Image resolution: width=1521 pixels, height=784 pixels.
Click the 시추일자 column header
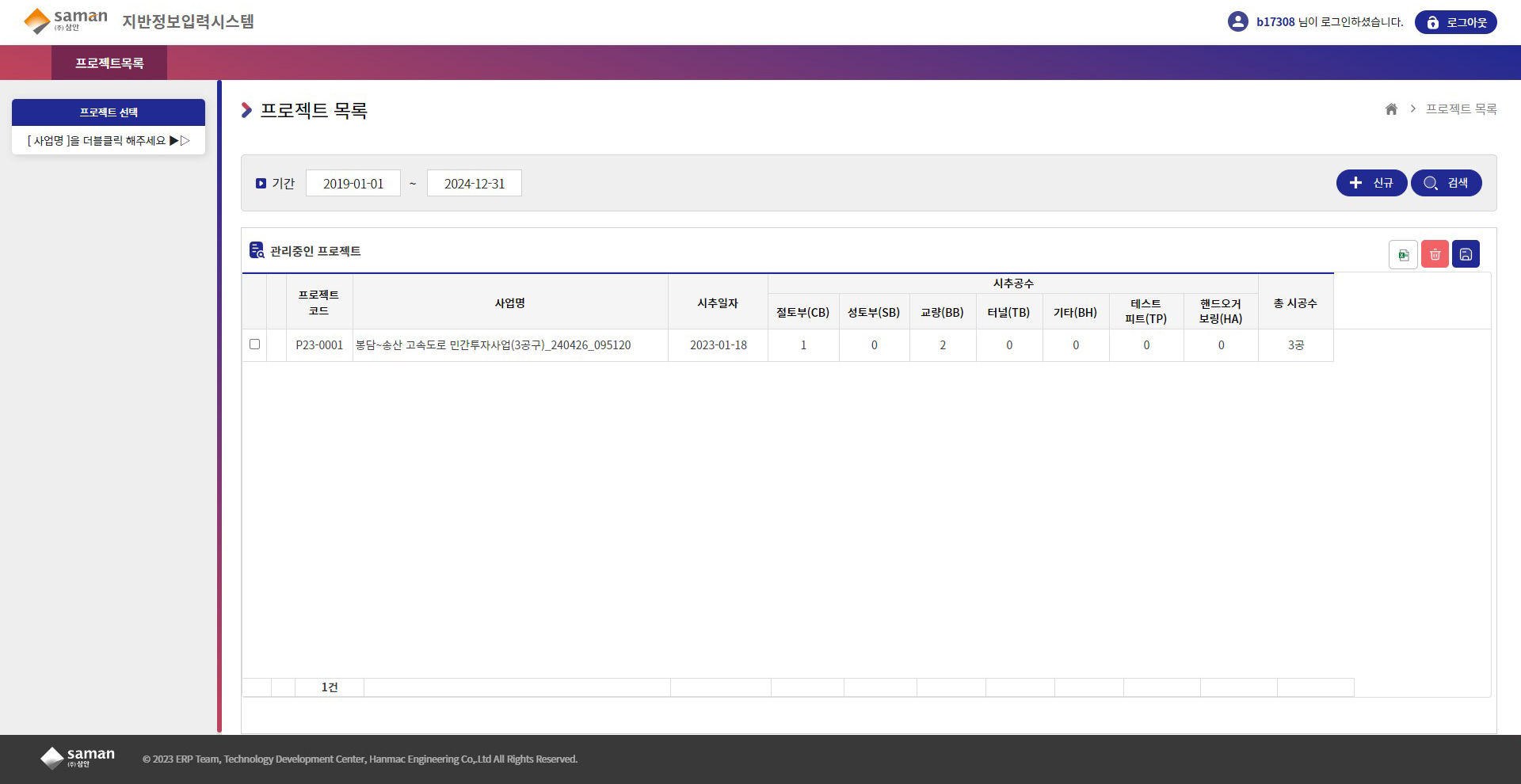click(x=718, y=303)
